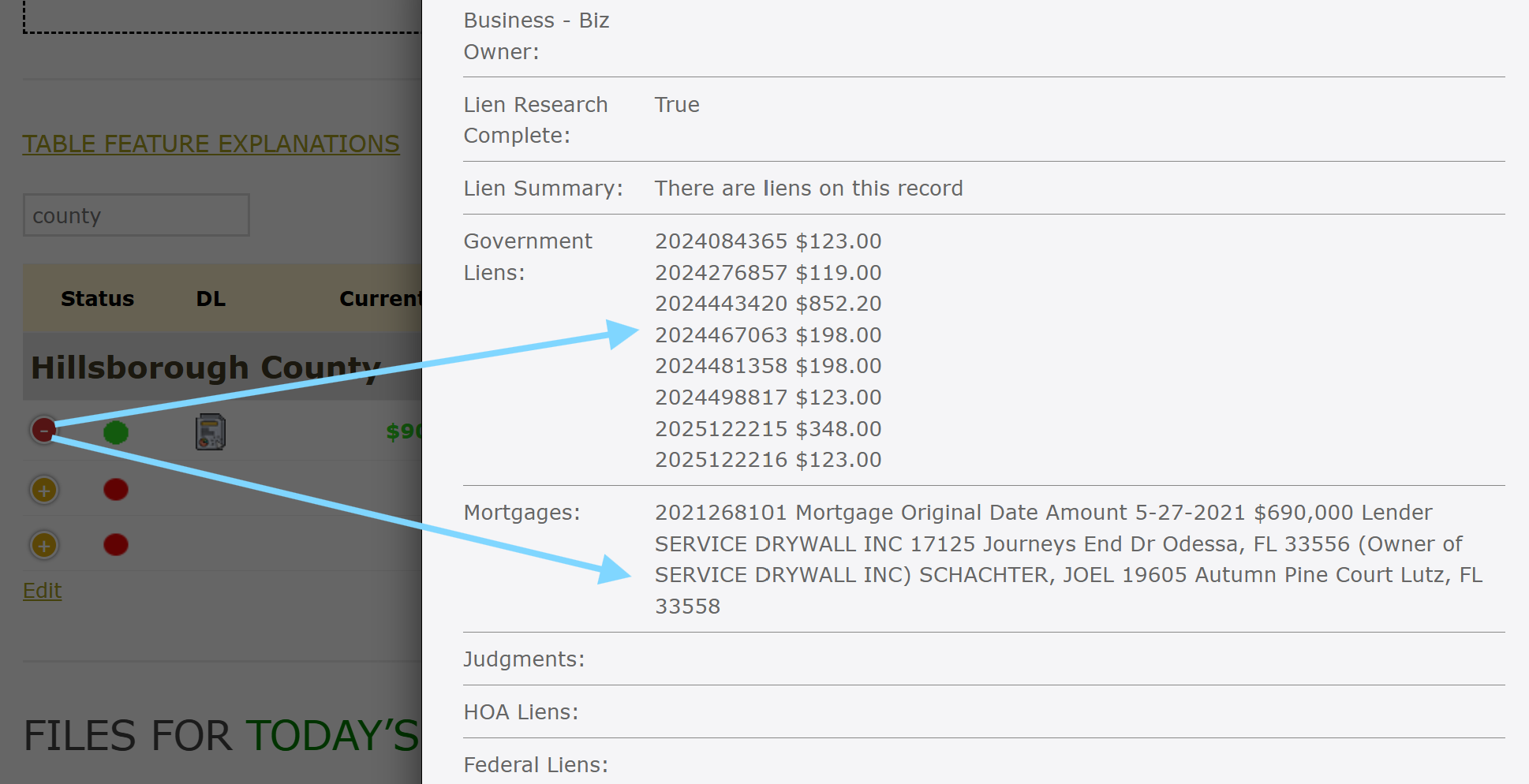Click the Lien Summary value text
1529x784 pixels.
coord(809,189)
